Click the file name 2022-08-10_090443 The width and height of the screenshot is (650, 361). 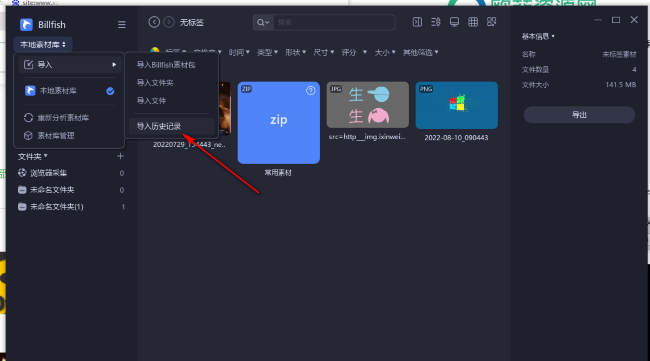[456, 138]
